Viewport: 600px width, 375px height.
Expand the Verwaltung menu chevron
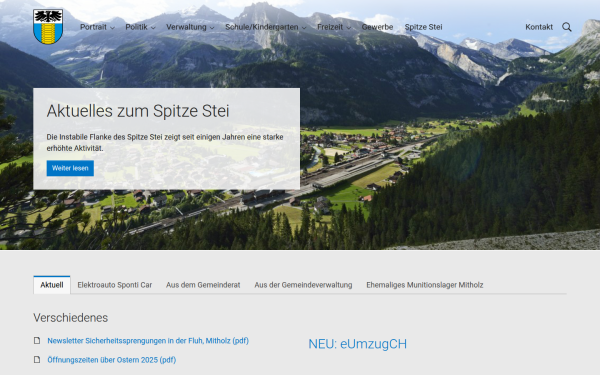pyautogui.click(x=212, y=28)
